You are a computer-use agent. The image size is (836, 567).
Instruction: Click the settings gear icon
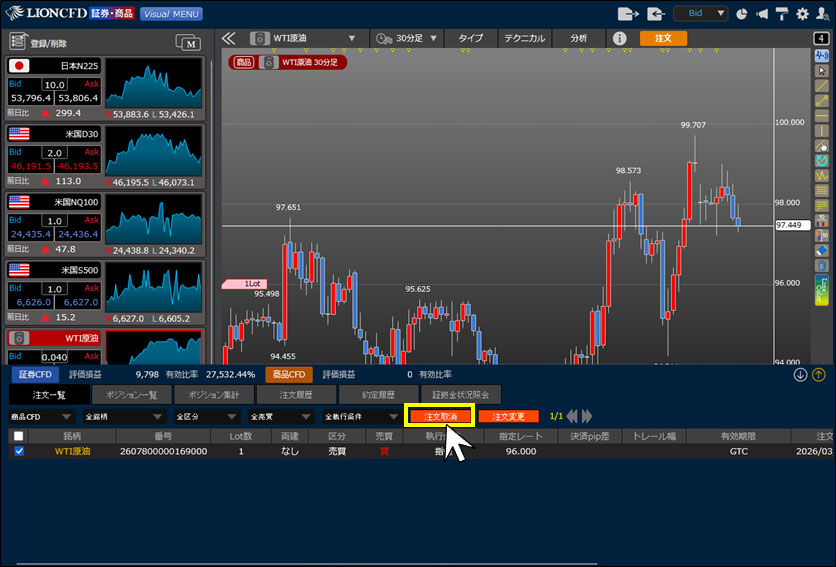pos(801,14)
